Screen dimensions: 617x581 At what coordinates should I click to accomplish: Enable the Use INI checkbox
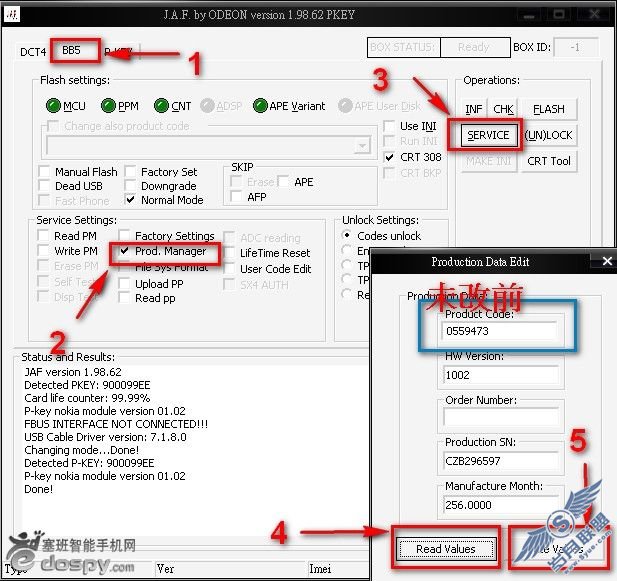coord(389,126)
